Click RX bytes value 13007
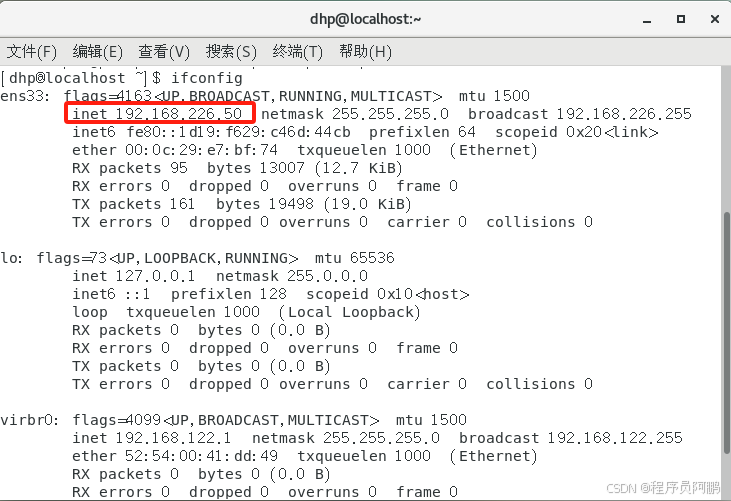This screenshot has height=501, width=731. pyautogui.click(x=282, y=168)
